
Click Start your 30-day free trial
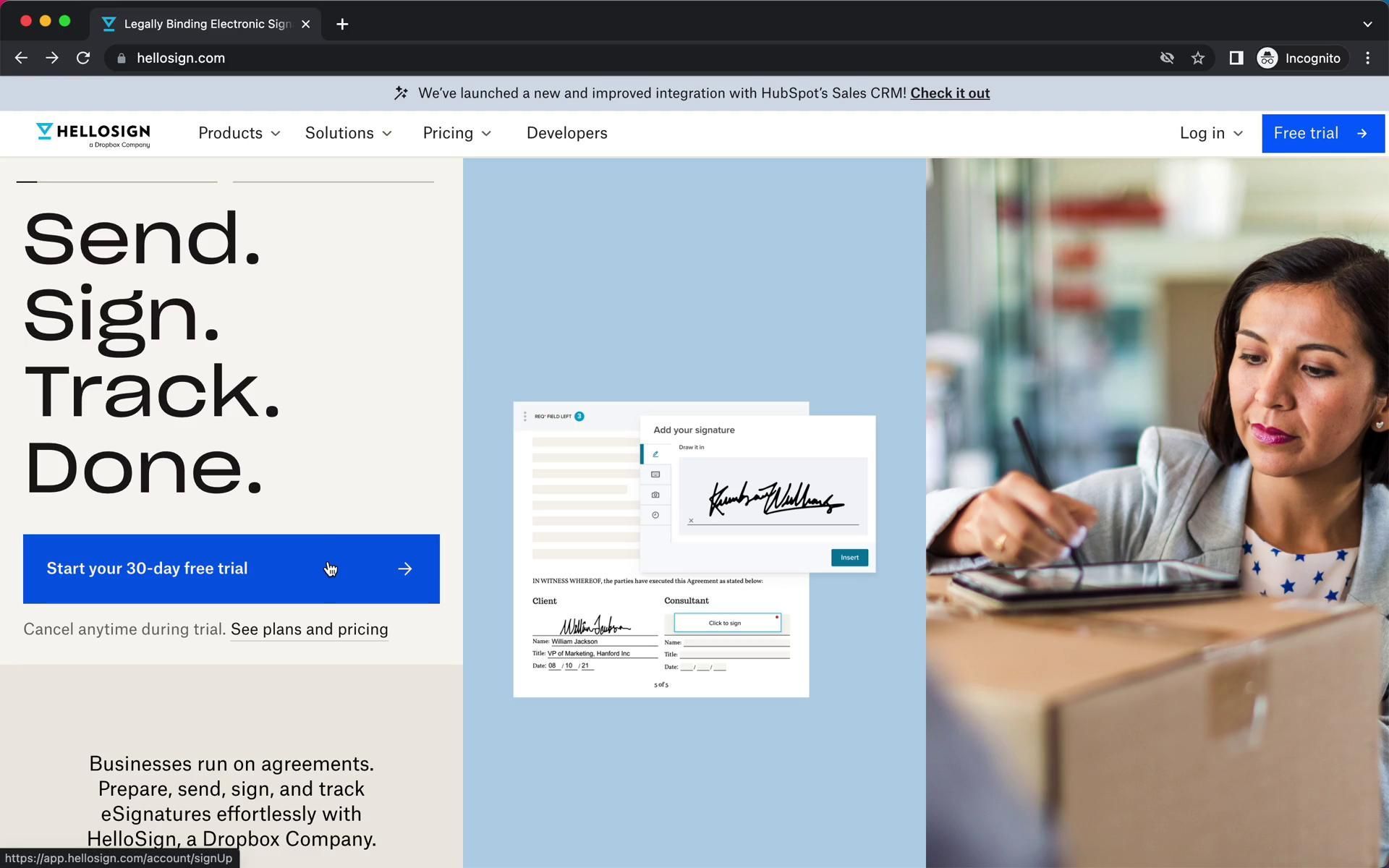231,569
